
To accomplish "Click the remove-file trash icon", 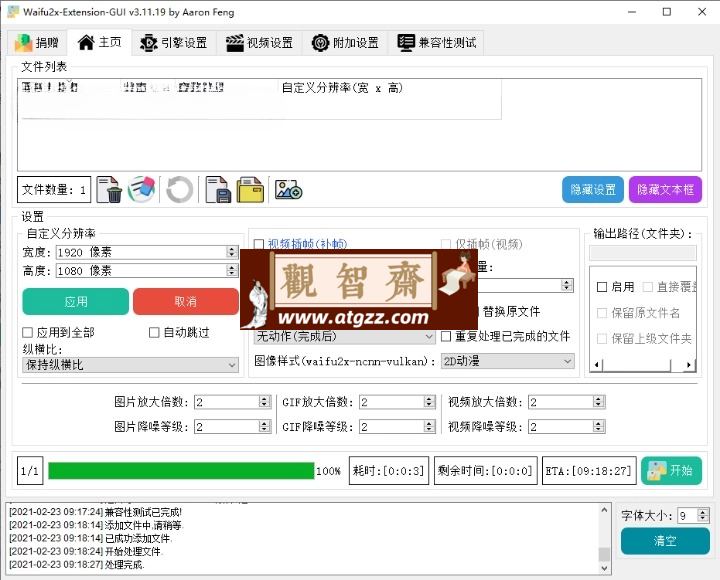I will tap(109, 190).
